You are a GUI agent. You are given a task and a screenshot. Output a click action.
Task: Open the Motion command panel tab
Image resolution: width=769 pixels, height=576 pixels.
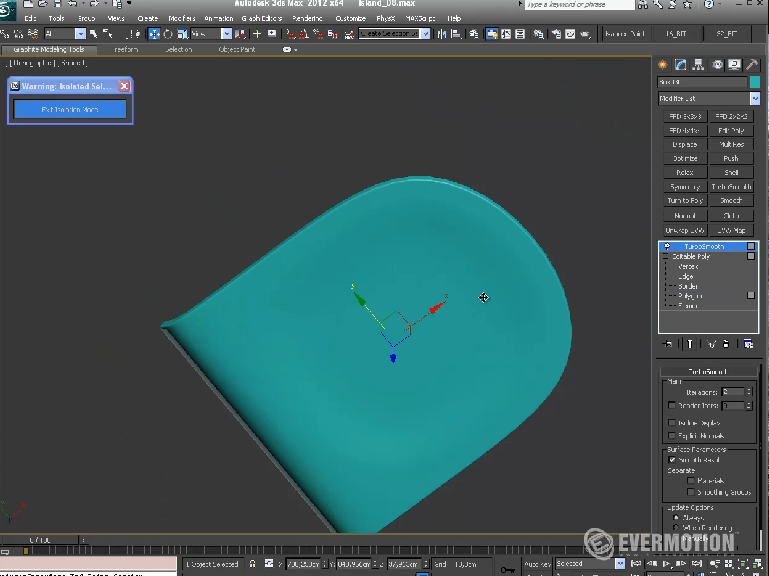pyautogui.click(x=717, y=65)
